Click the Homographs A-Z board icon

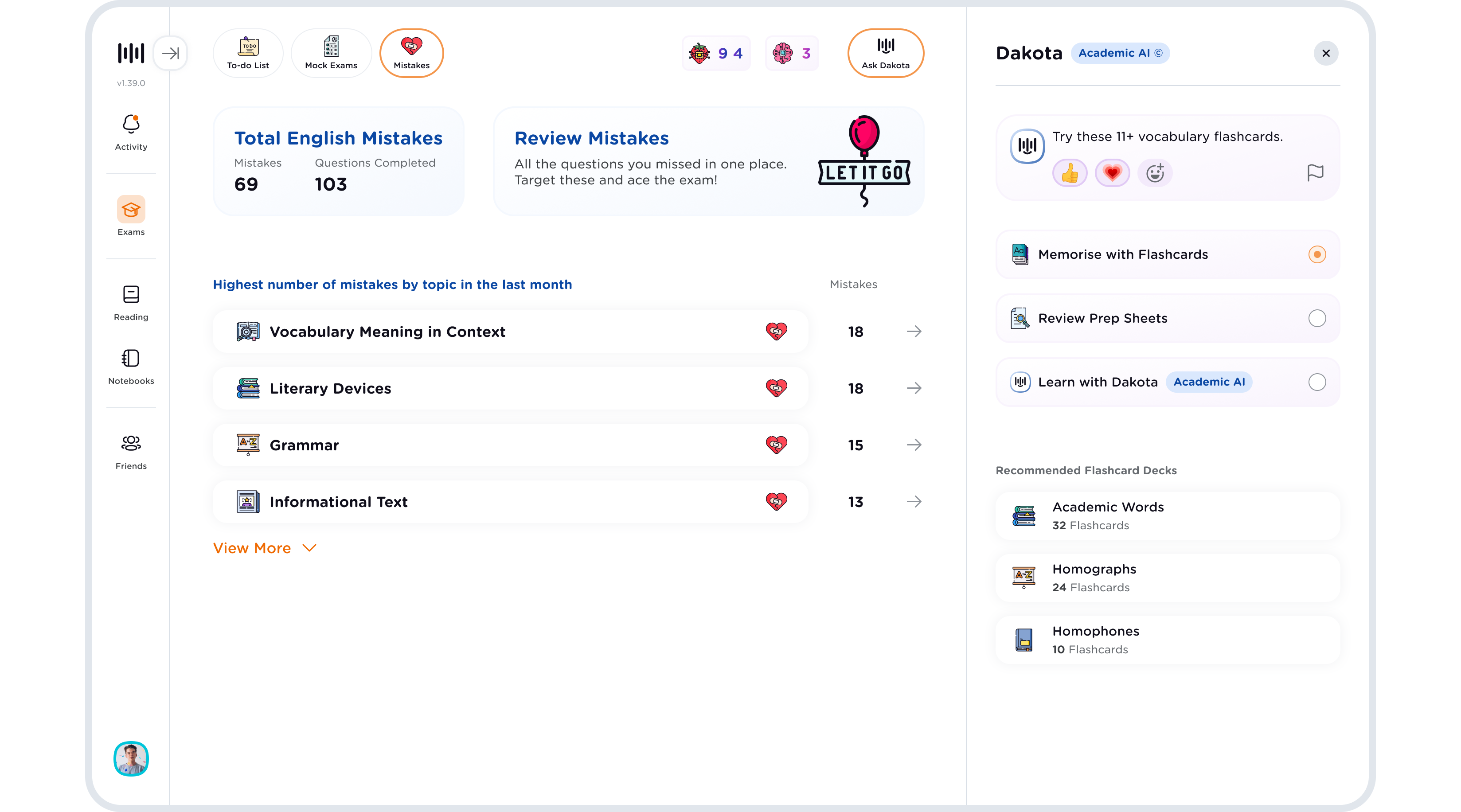[x=1024, y=578]
